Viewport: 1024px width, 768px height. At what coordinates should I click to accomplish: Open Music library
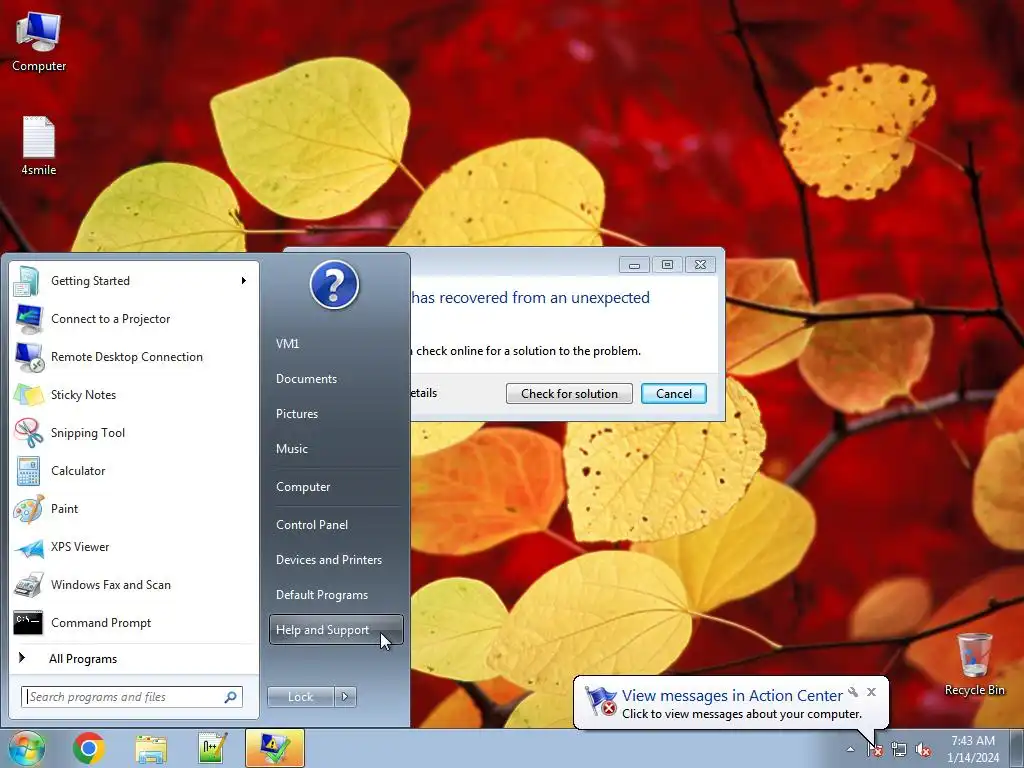click(336, 449)
